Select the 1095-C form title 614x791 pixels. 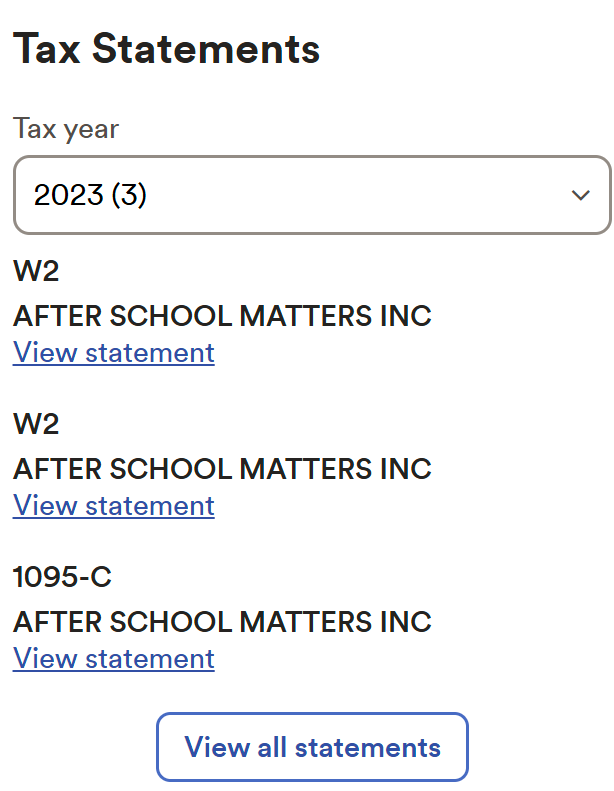point(62,577)
